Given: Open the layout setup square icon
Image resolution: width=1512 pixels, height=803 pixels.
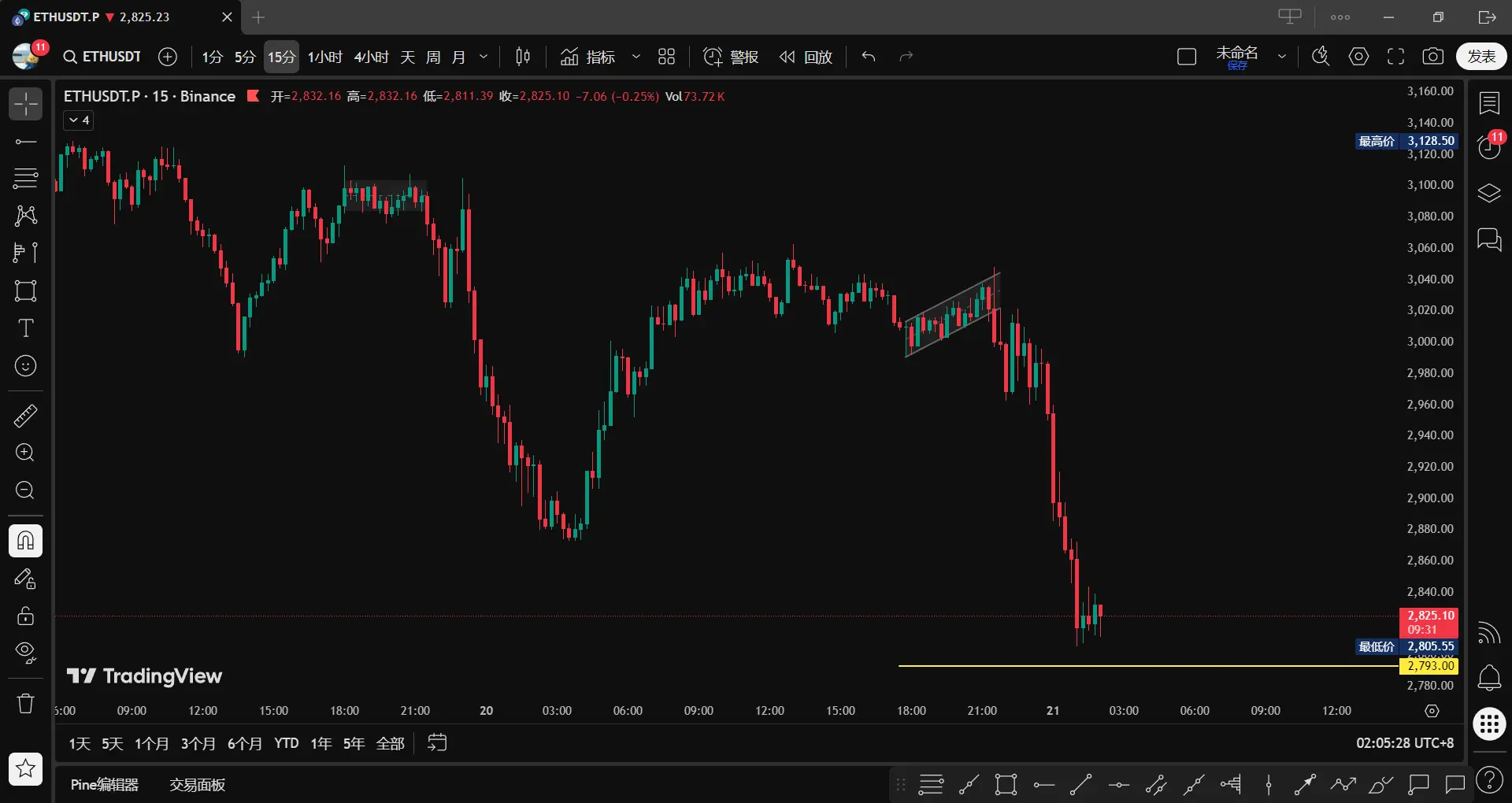Looking at the screenshot, I should click(1186, 57).
